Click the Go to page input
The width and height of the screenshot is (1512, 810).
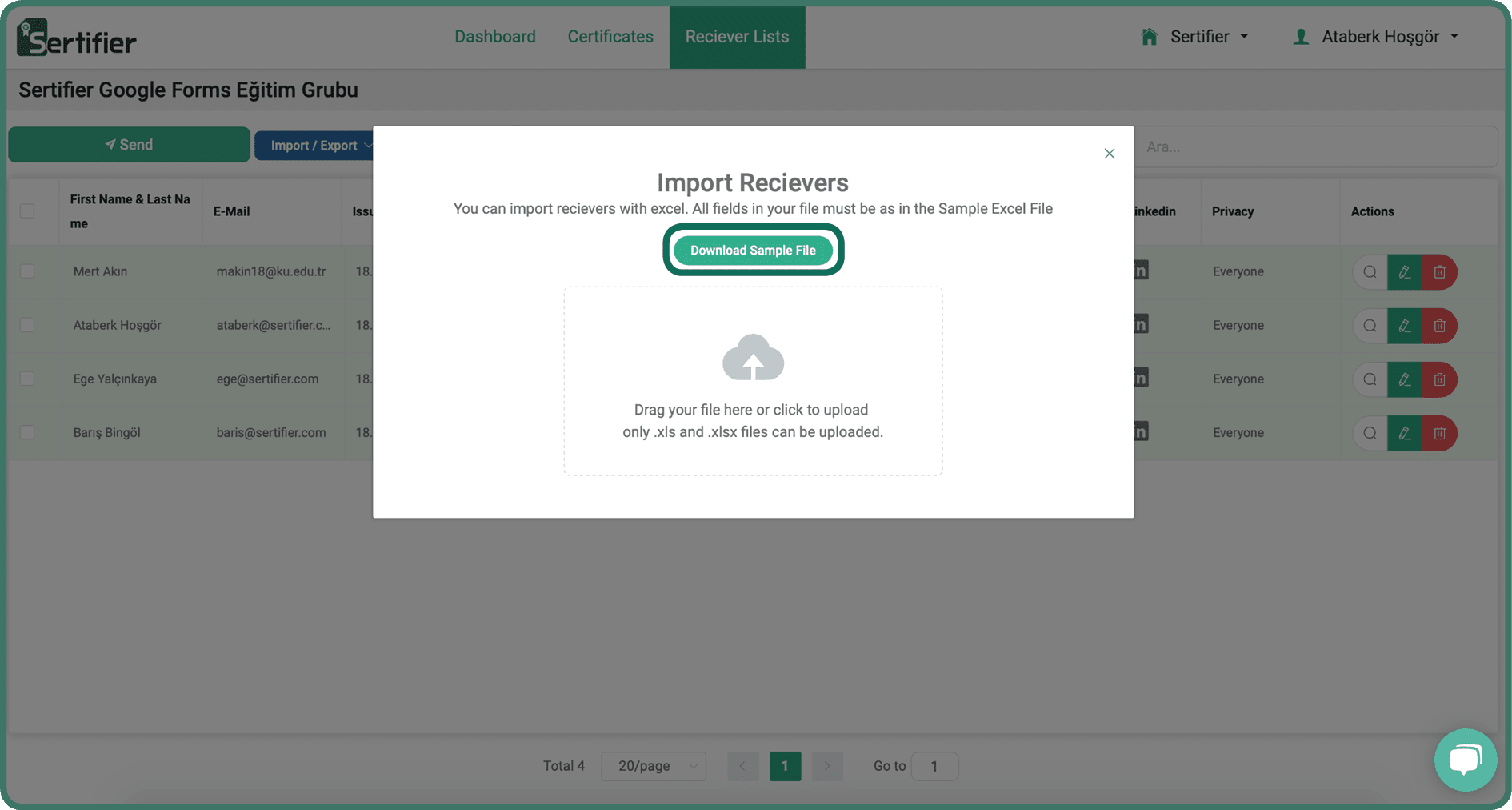coord(934,766)
